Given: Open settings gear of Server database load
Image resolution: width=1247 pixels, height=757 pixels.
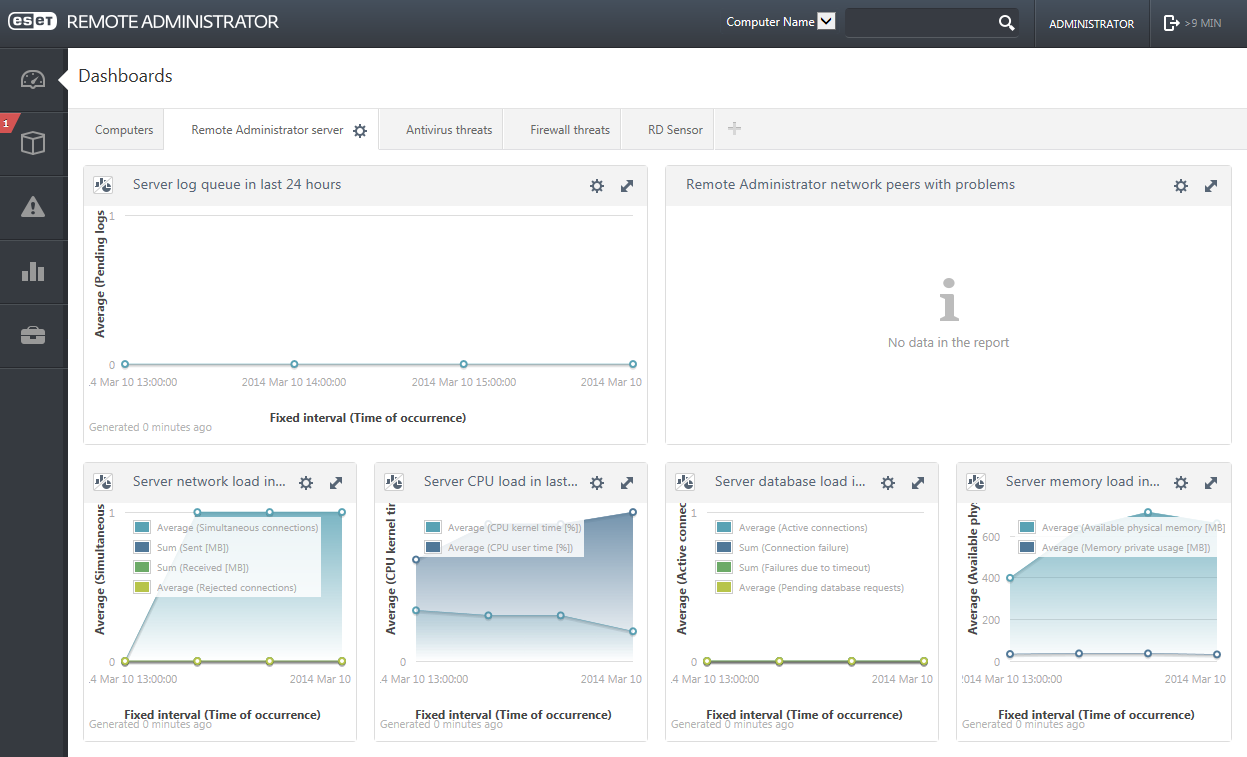Looking at the screenshot, I should pos(888,483).
